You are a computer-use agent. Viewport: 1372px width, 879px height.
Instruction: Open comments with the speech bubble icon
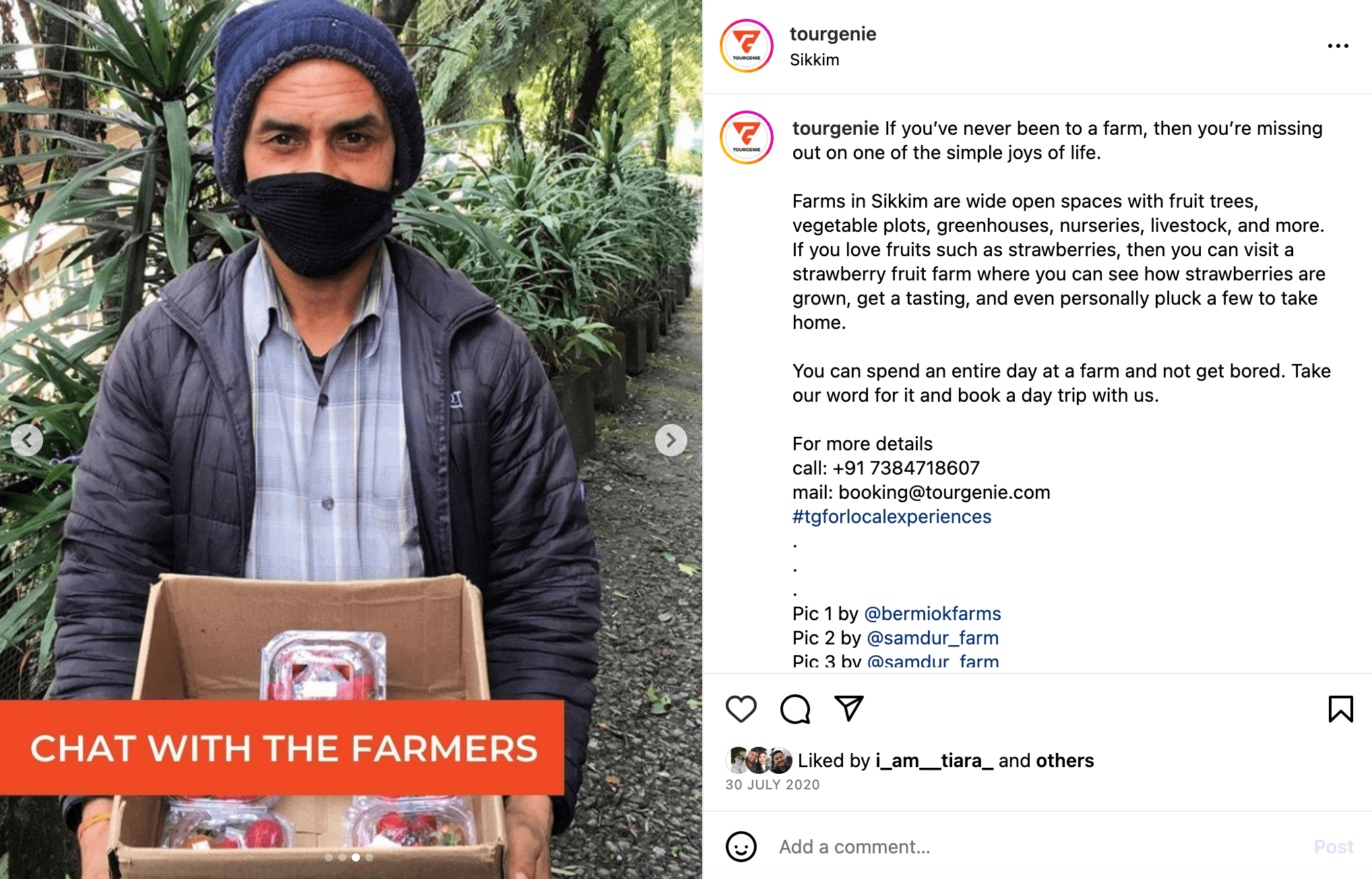pyautogui.click(x=795, y=709)
